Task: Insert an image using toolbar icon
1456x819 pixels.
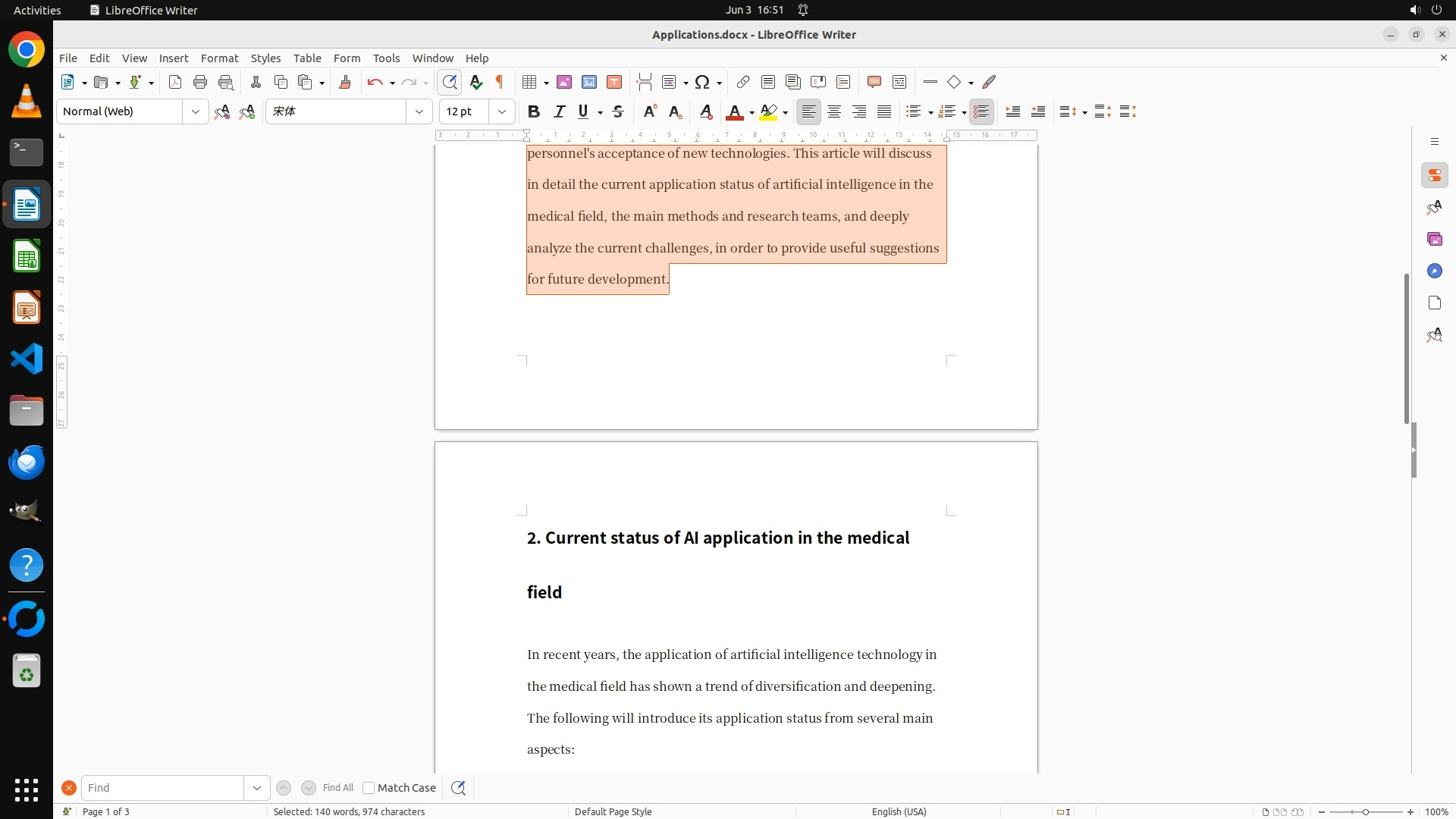Action: pos(564,82)
